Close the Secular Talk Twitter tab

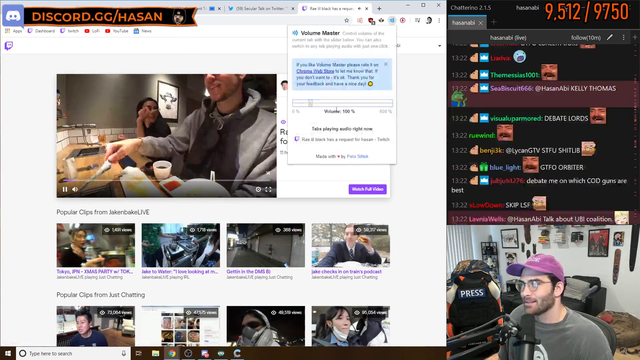pos(293,8)
